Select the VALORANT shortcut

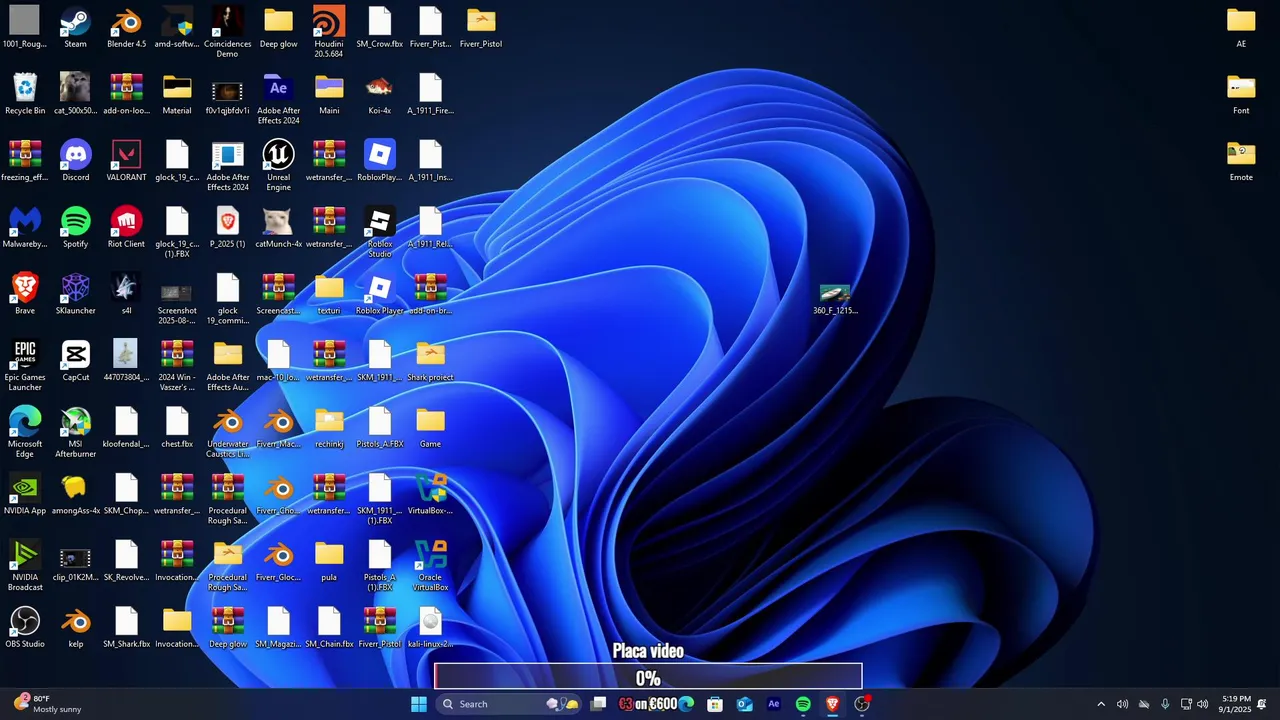[x=126, y=161]
